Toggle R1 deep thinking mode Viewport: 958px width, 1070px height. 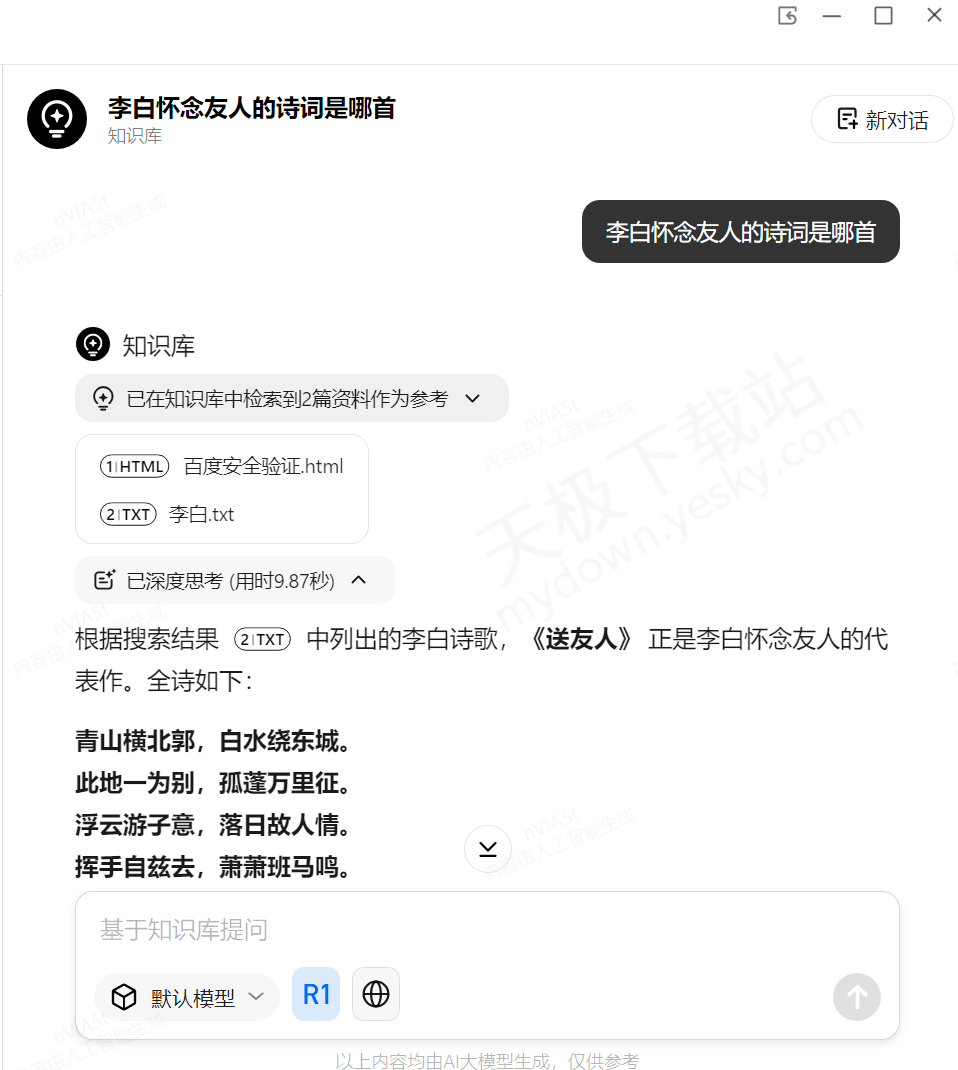pyautogui.click(x=316, y=994)
